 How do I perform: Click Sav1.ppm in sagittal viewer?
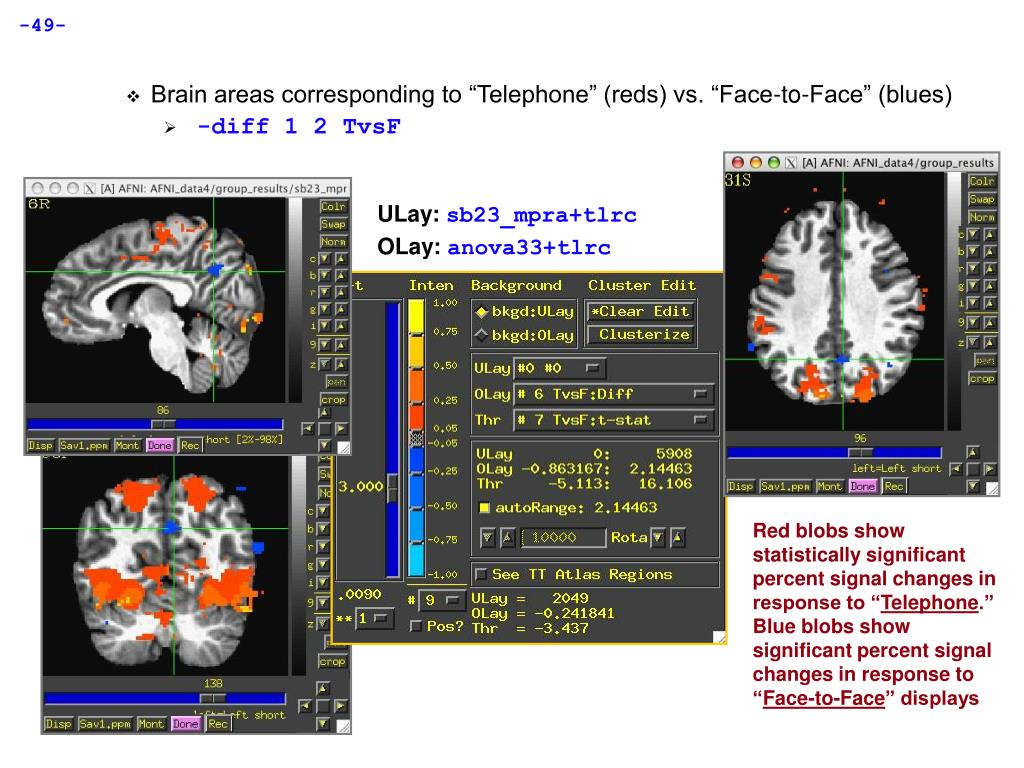(84, 445)
